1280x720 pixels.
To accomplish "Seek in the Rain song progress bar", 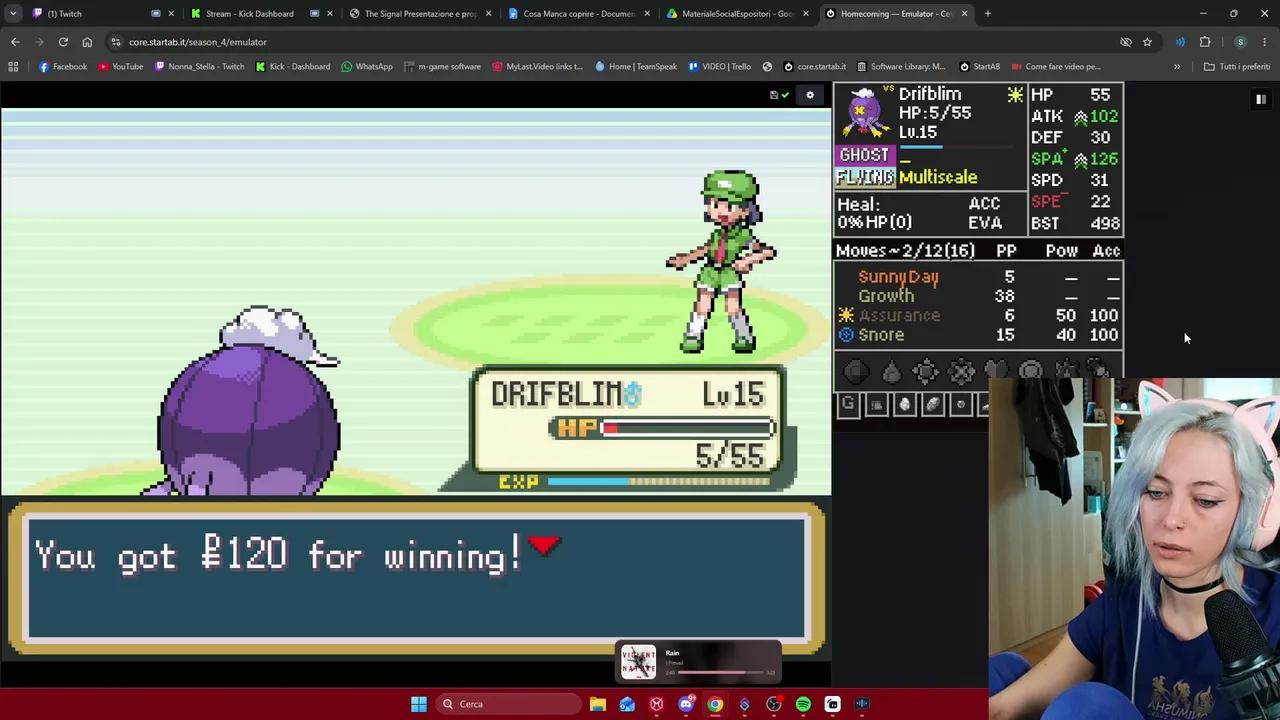I will tap(720, 672).
